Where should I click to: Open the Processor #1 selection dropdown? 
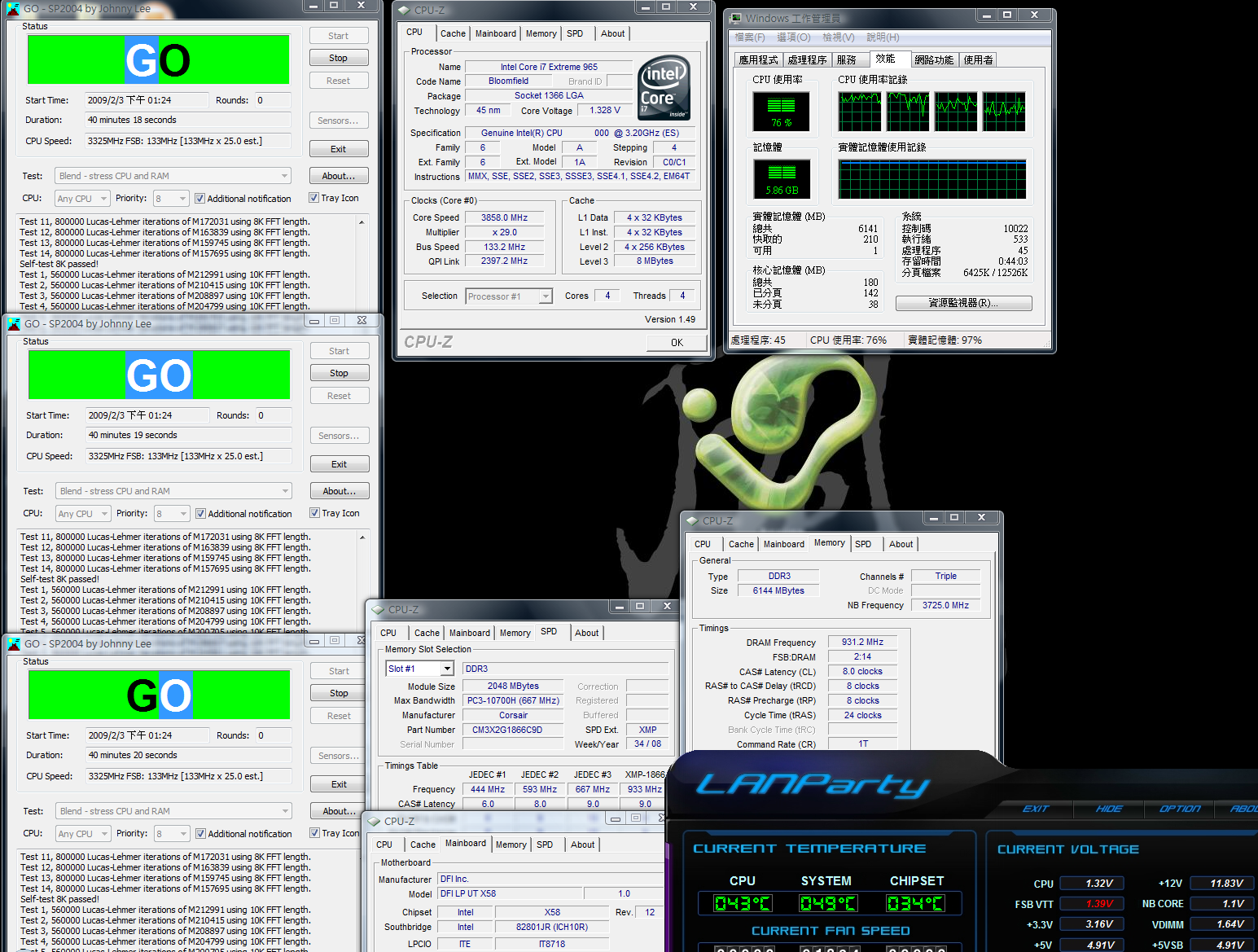point(546,296)
